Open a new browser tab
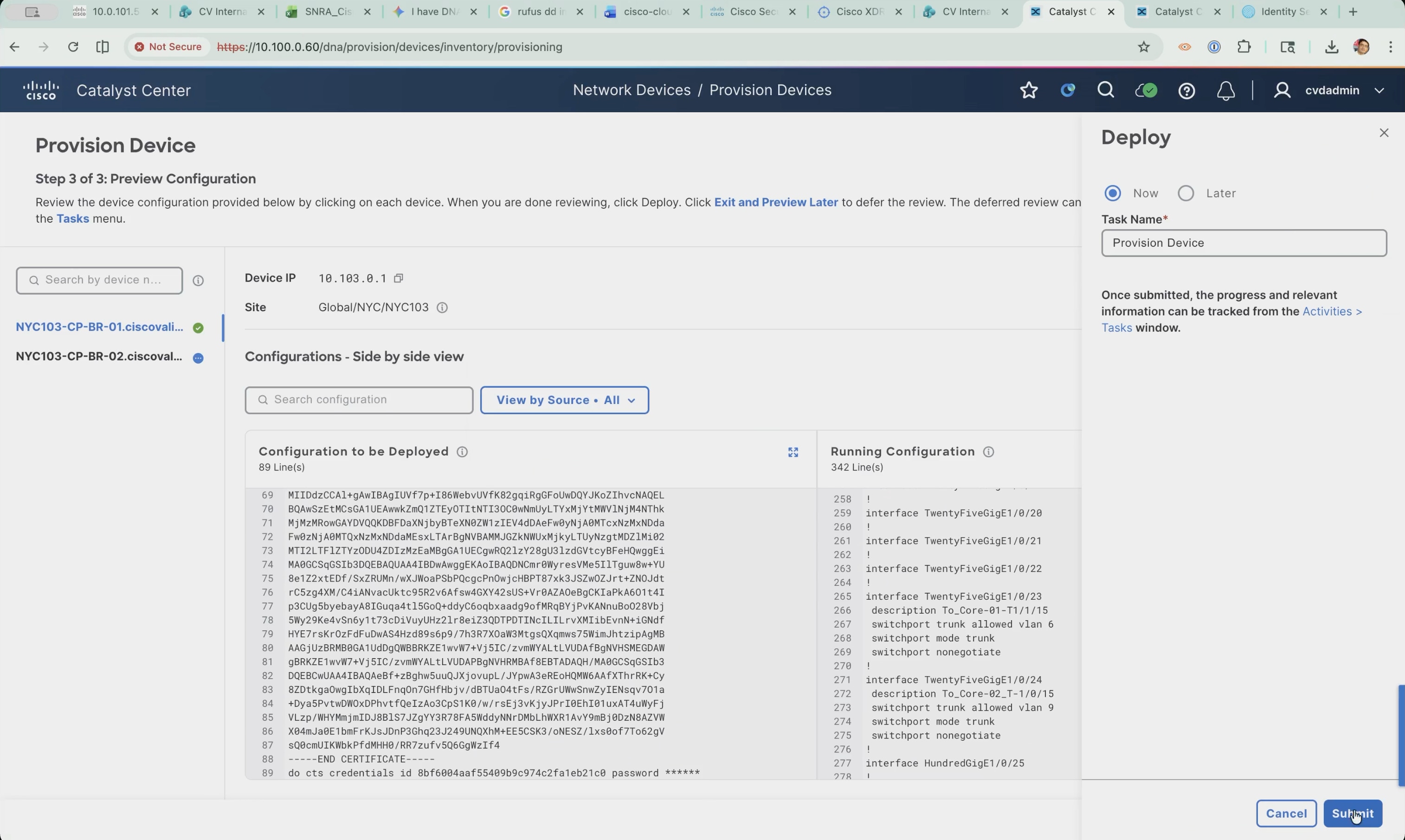The width and height of the screenshot is (1405, 840). coord(1353,12)
